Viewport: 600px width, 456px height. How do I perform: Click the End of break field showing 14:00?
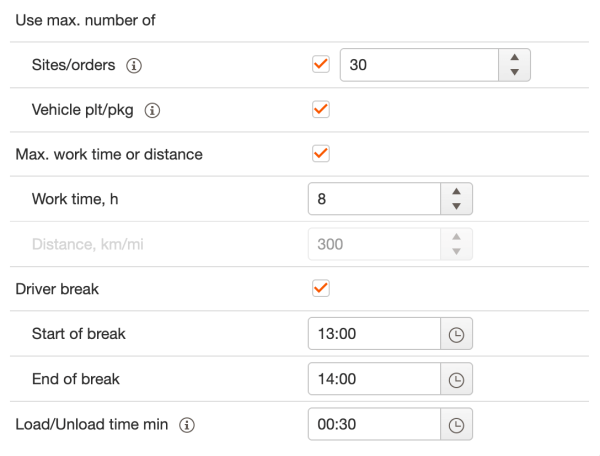(375, 379)
